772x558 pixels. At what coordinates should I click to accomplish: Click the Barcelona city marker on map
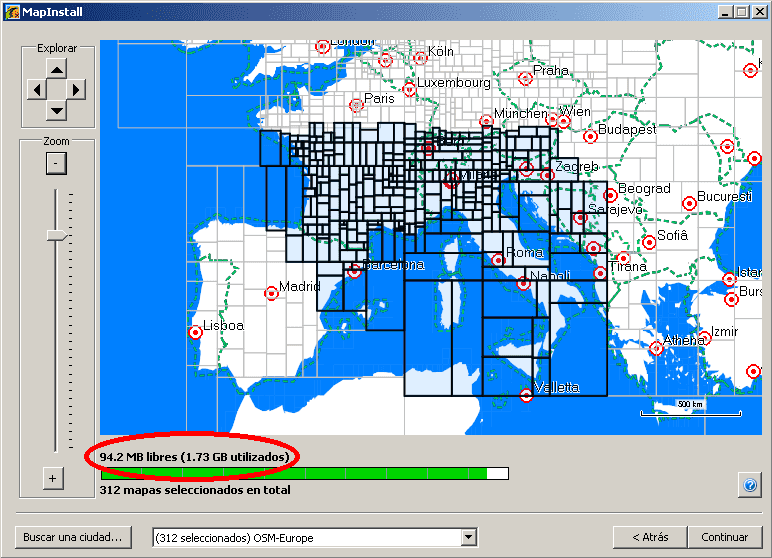coord(354,271)
